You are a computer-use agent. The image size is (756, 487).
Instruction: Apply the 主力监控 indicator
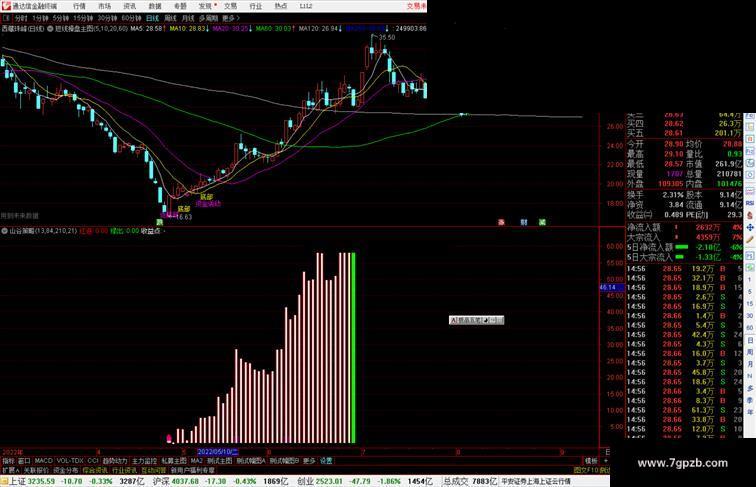click(145, 461)
